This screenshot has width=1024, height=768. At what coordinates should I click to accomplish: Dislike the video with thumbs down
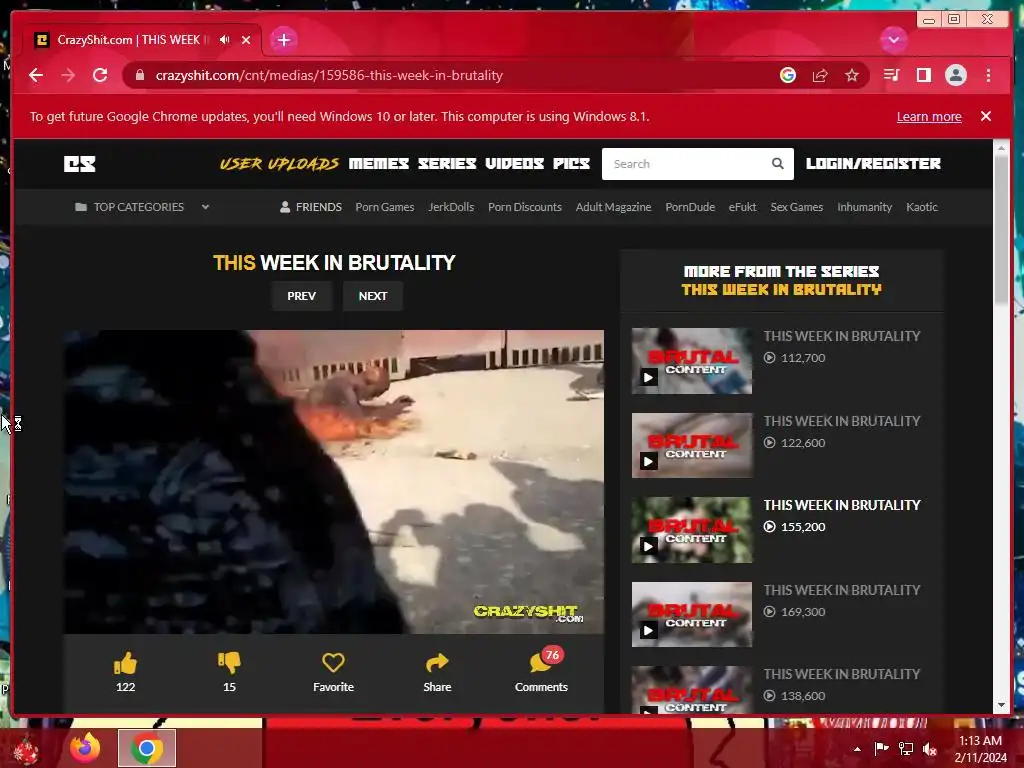tap(229, 664)
